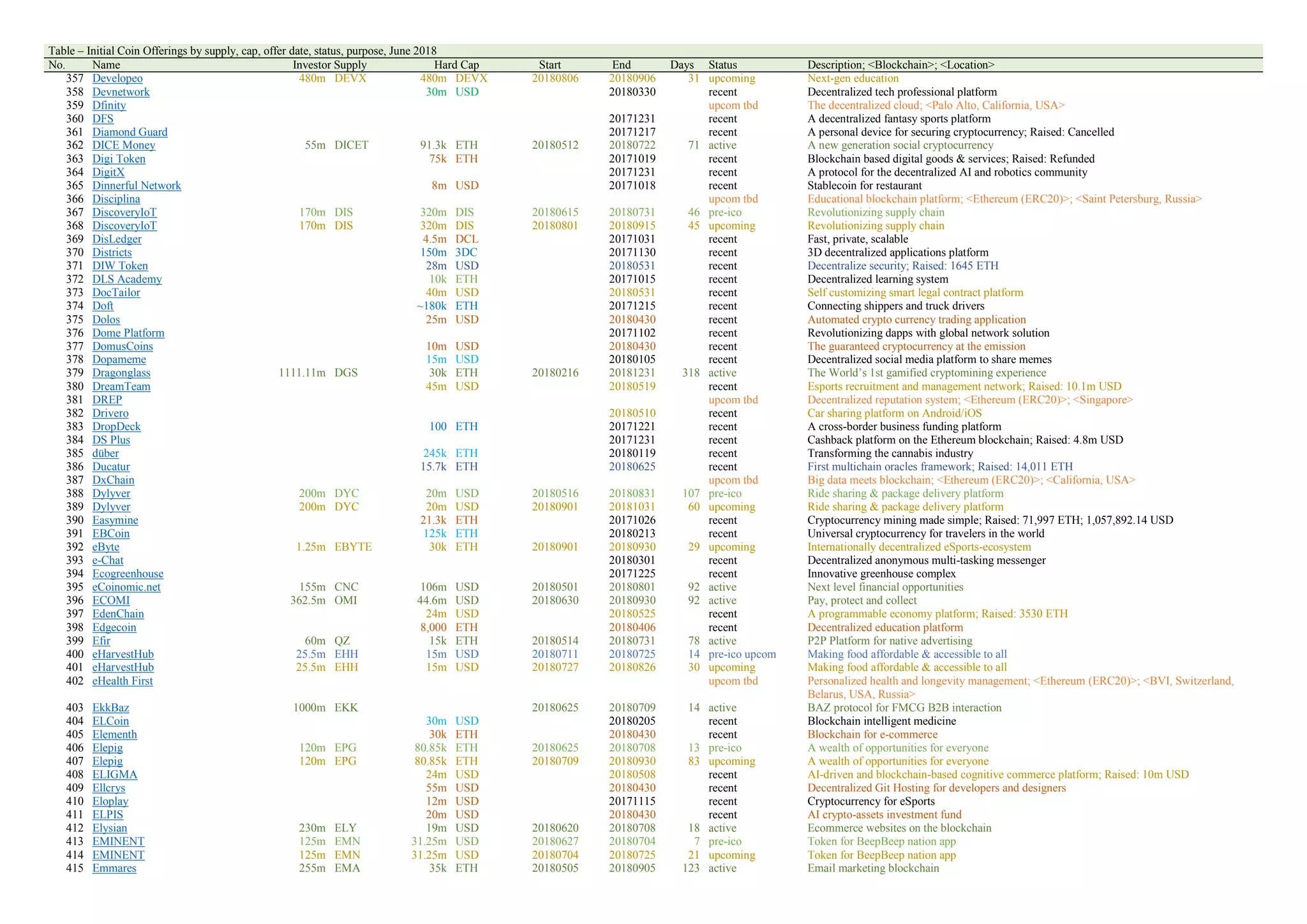Click the Status column header
This screenshot has height=924, width=1307.
click(x=722, y=65)
